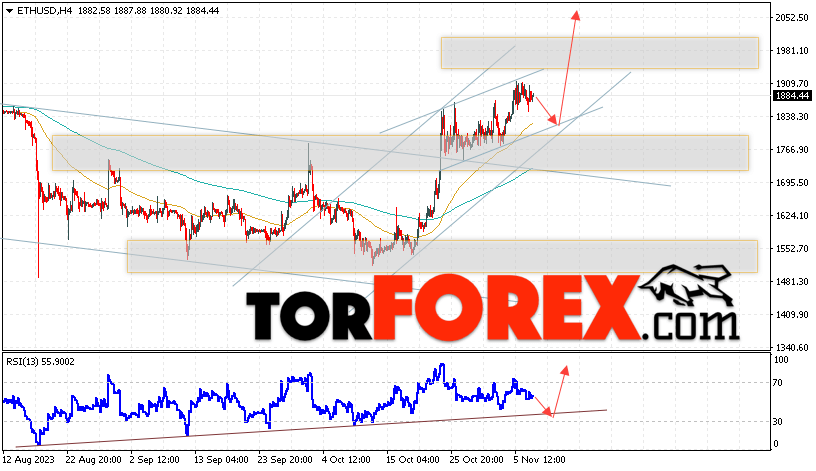Click the 1409.90 price scale value
816x471 pixels.
pos(792,315)
